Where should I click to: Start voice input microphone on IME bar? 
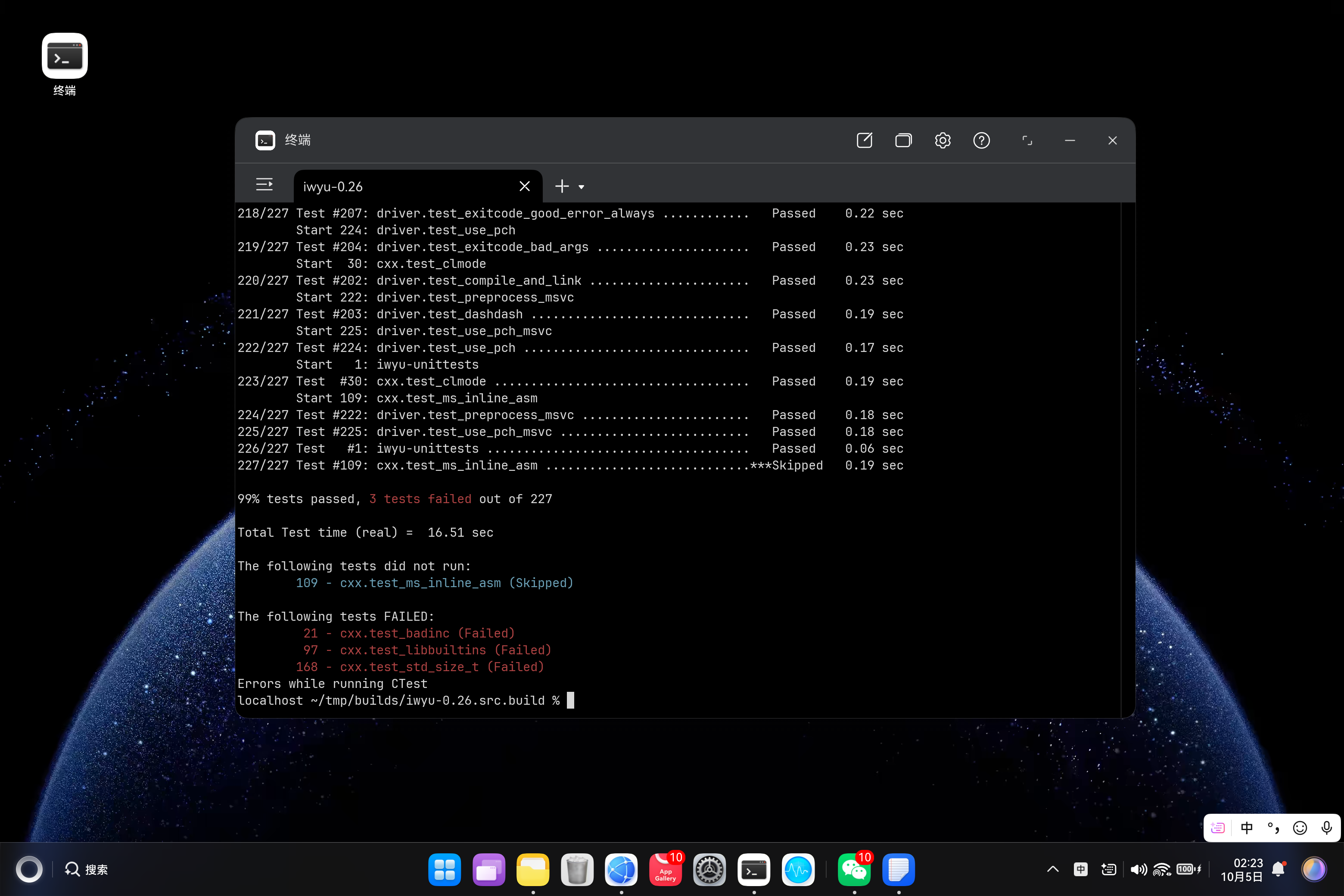point(1327,828)
